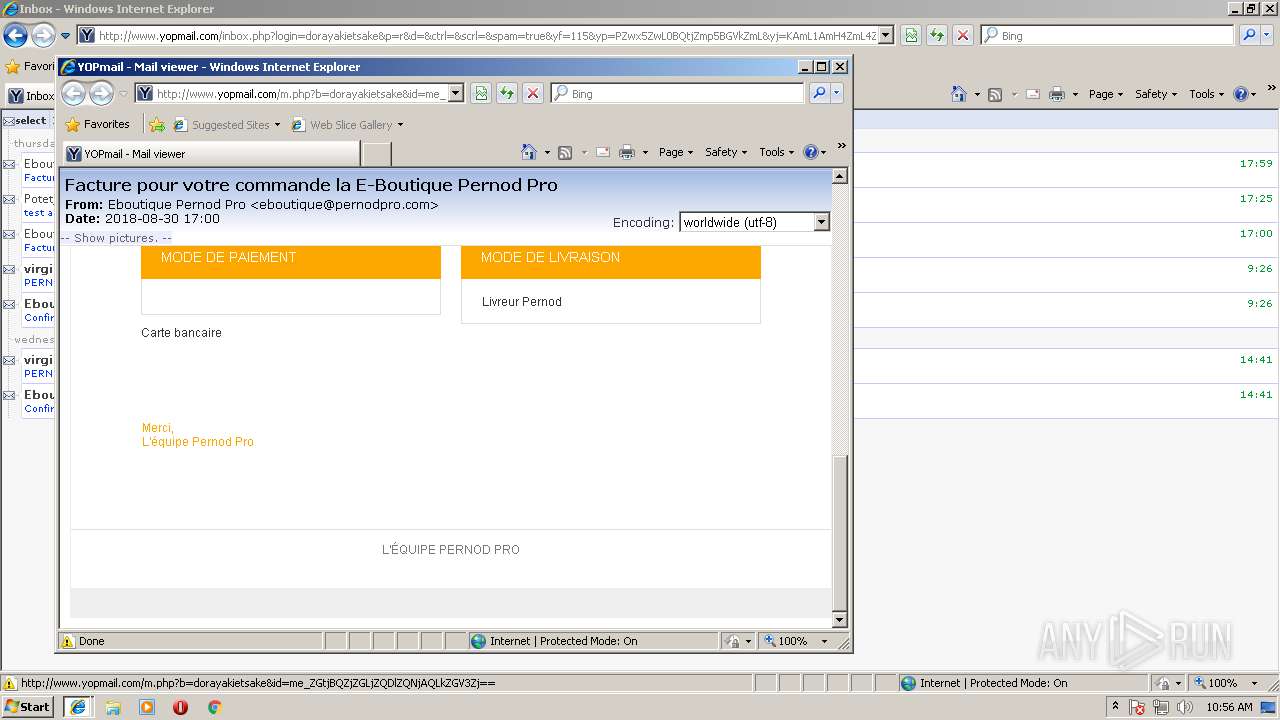
Task: Open the Encoding dropdown
Action: [755, 222]
